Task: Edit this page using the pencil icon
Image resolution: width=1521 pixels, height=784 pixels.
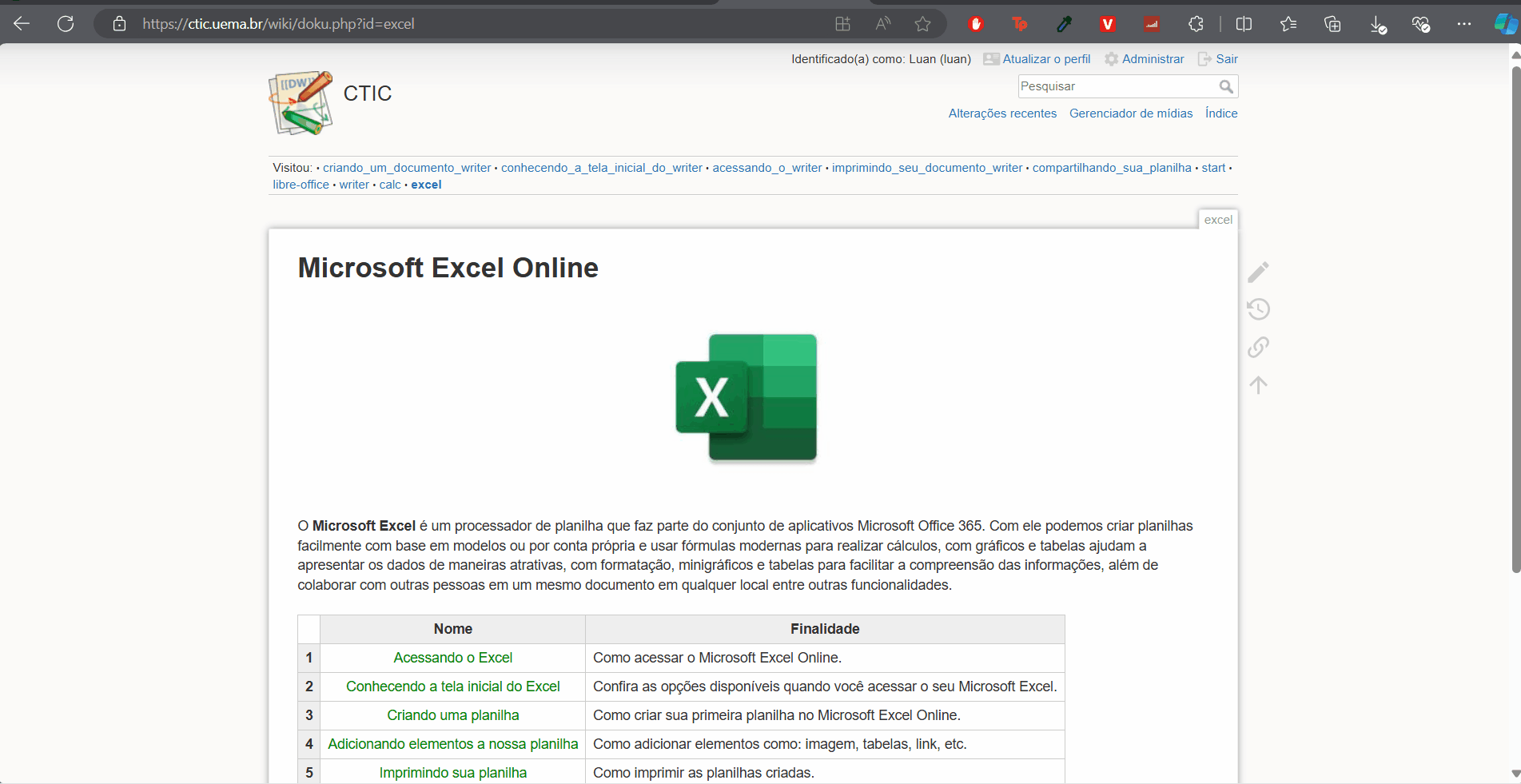Action: [1258, 272]
